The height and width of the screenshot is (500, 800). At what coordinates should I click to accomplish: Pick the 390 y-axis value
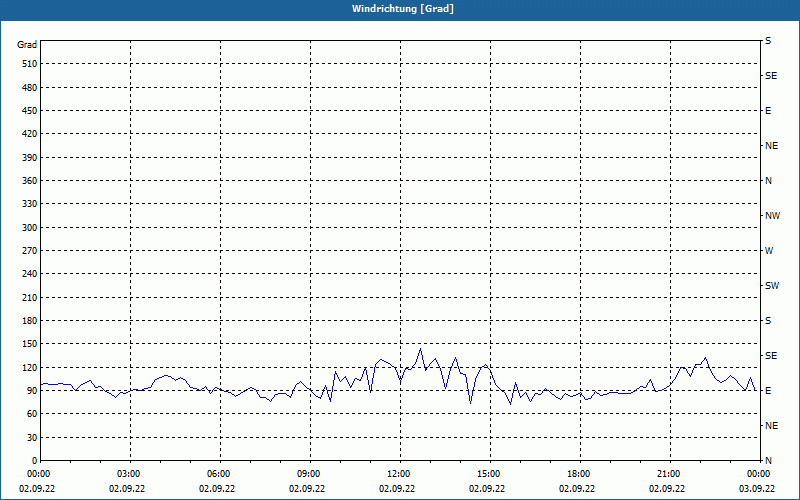(30, 158)
